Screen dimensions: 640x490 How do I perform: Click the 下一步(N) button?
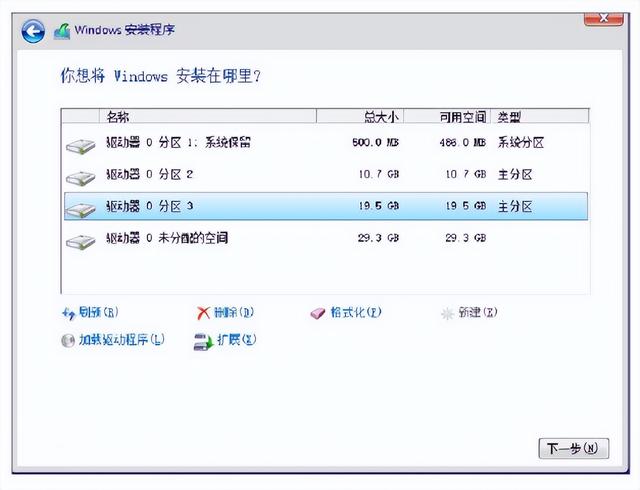click(x=573, y=448)
